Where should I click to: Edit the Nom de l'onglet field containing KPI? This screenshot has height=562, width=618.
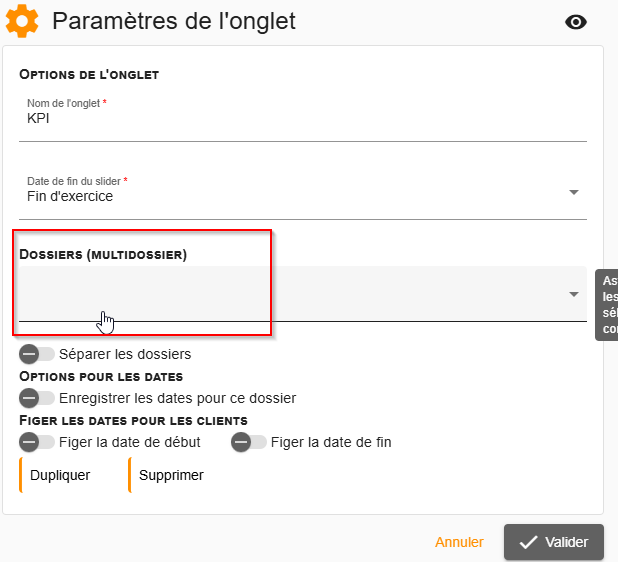click(303, 118)
